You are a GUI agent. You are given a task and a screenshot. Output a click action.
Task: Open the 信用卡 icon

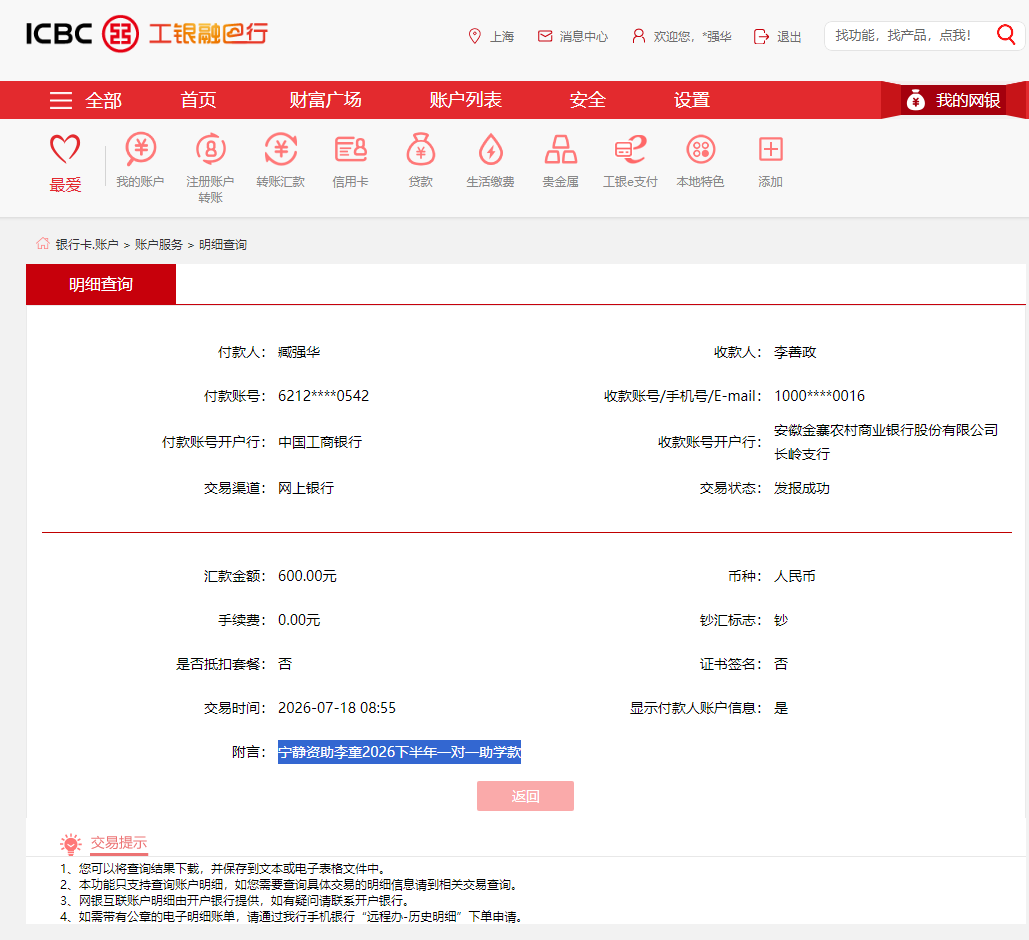click(350, 149)
